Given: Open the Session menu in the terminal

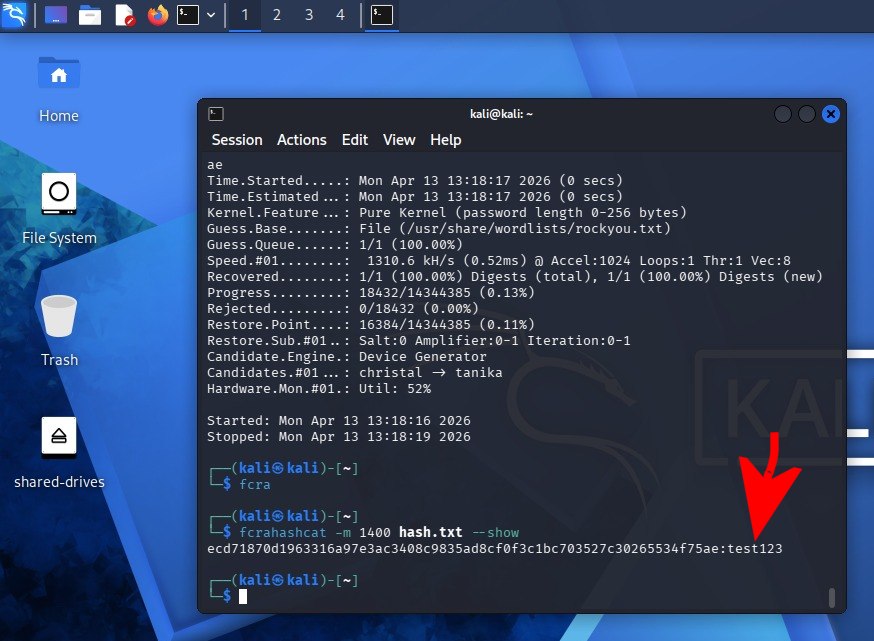Looking at the screenshot, I should click(237, 140).
